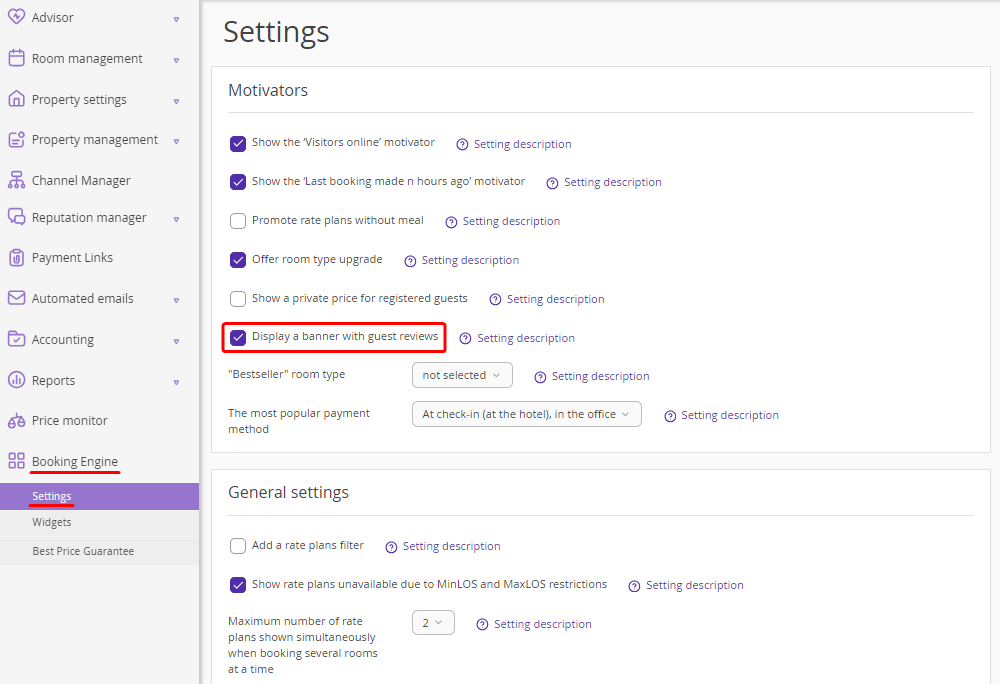Image resolution: width=1000 pixels, height=684 pixels.
Task: Expand the Reputation manager menu arrow
Action: [177, 219]
